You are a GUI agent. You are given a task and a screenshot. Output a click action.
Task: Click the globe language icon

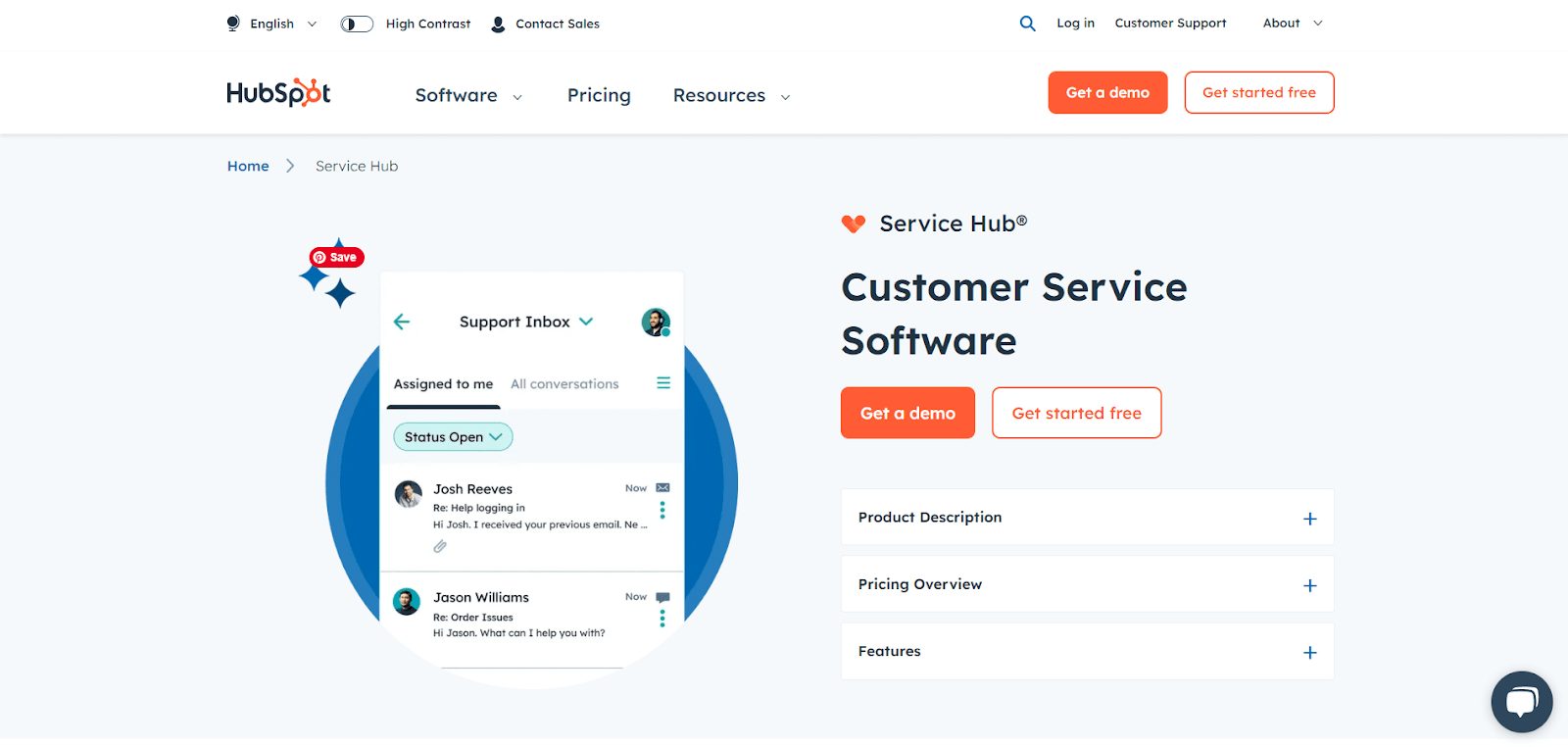pos(233,24)
